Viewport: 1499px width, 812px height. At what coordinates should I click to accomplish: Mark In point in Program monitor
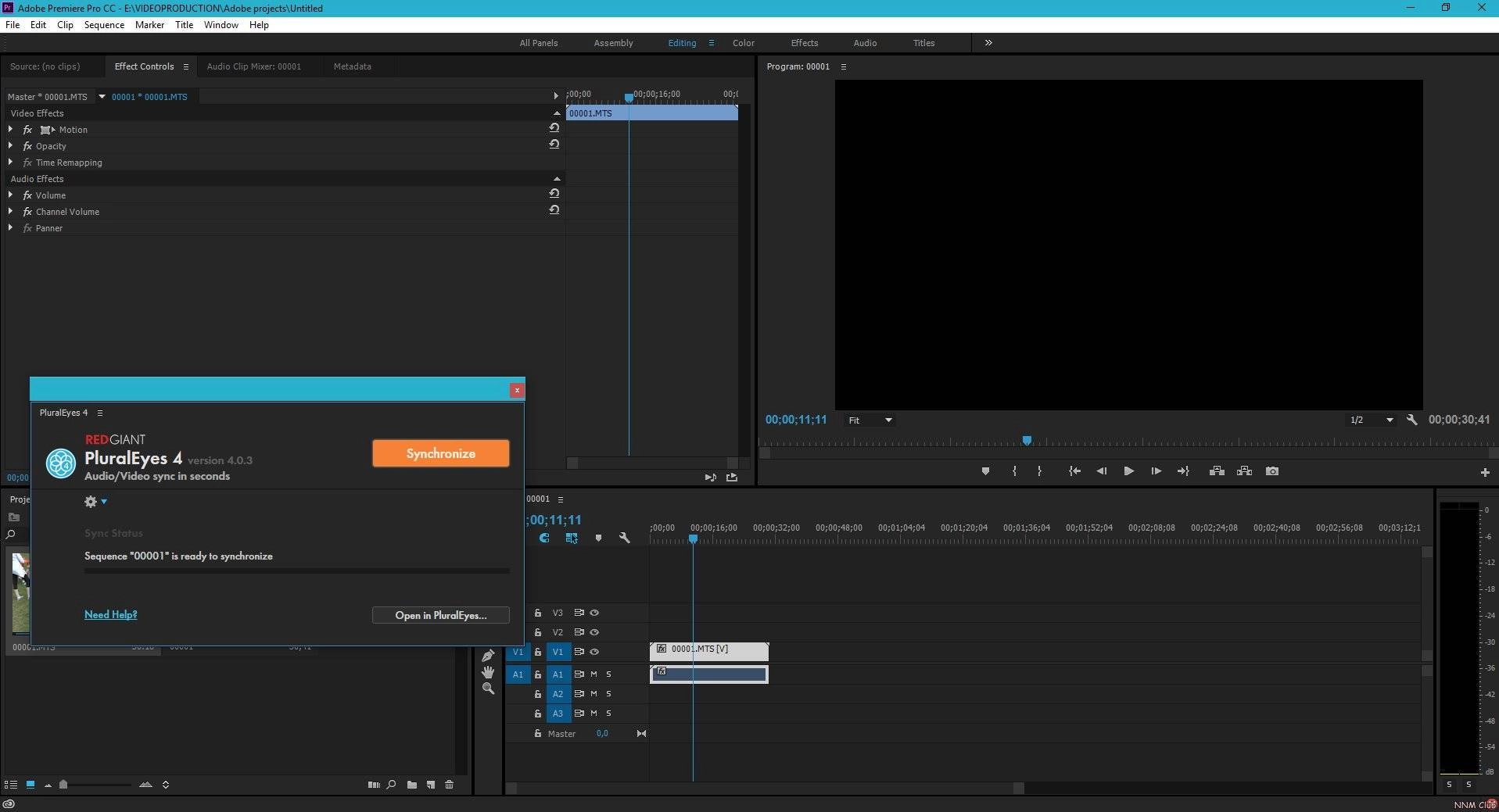1014,471
